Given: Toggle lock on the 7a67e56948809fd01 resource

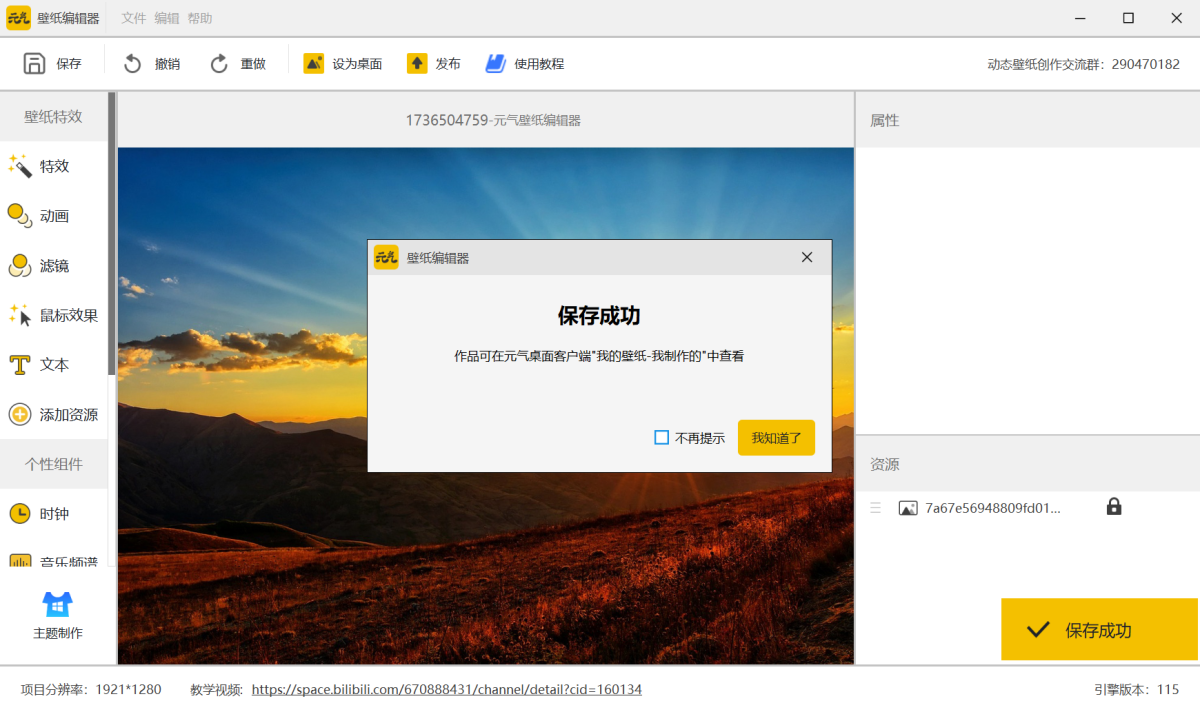Looking at the screenshot, I should [1113, 507].
